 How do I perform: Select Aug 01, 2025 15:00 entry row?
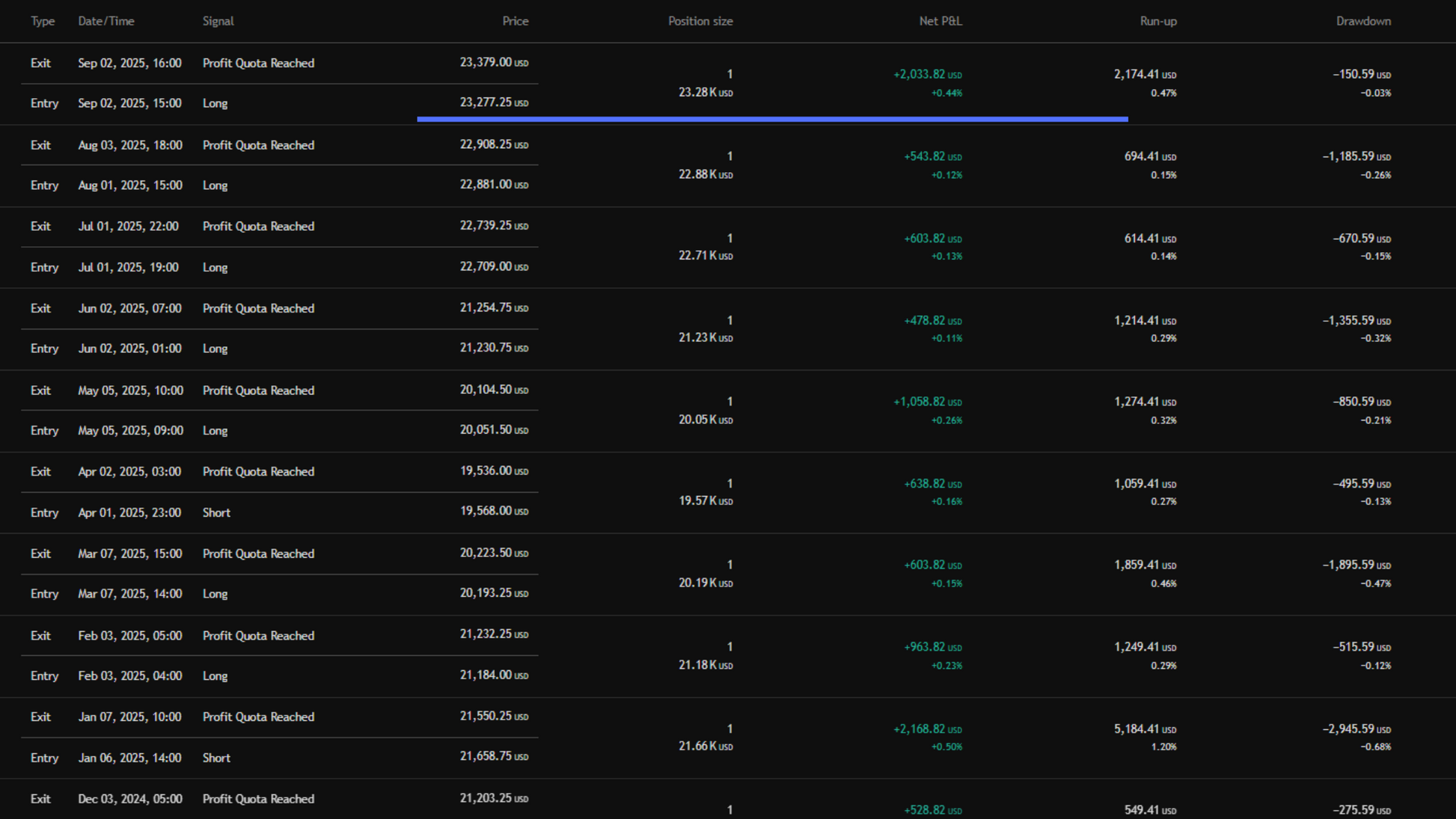click(129, 185)
